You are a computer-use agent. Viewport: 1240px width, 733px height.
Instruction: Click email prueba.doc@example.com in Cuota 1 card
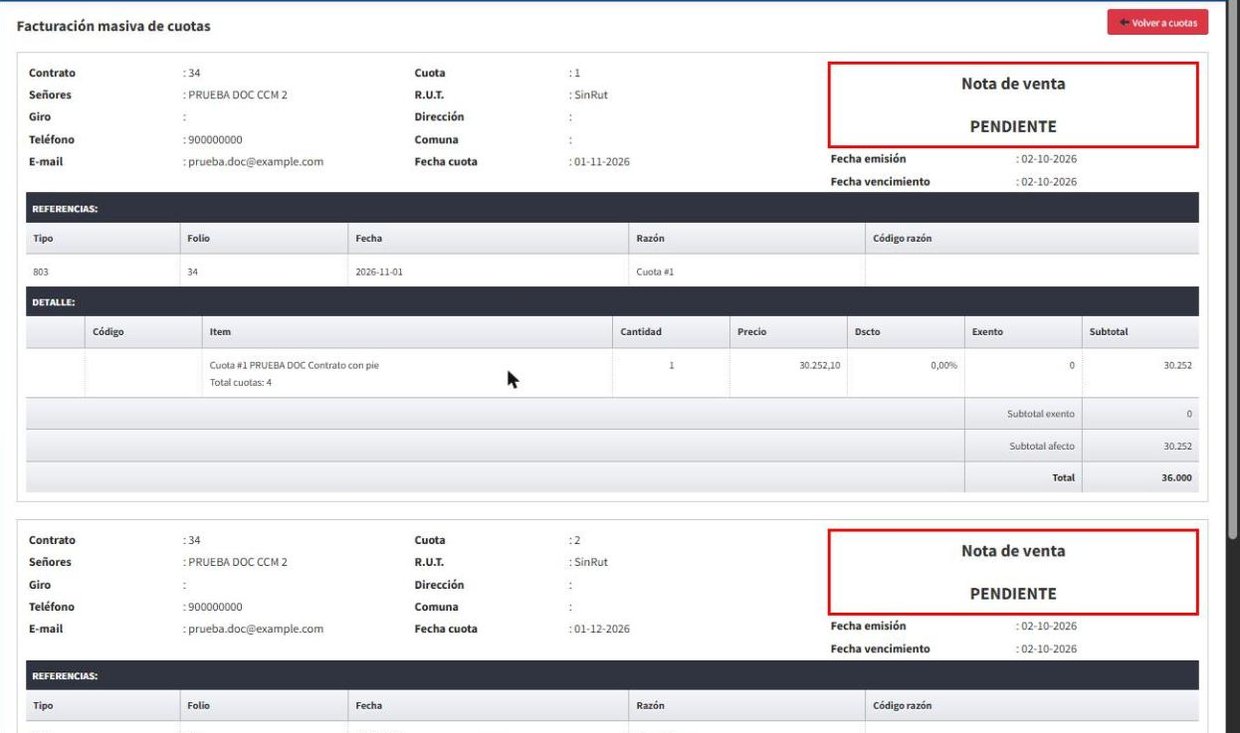tap(256, 161)
